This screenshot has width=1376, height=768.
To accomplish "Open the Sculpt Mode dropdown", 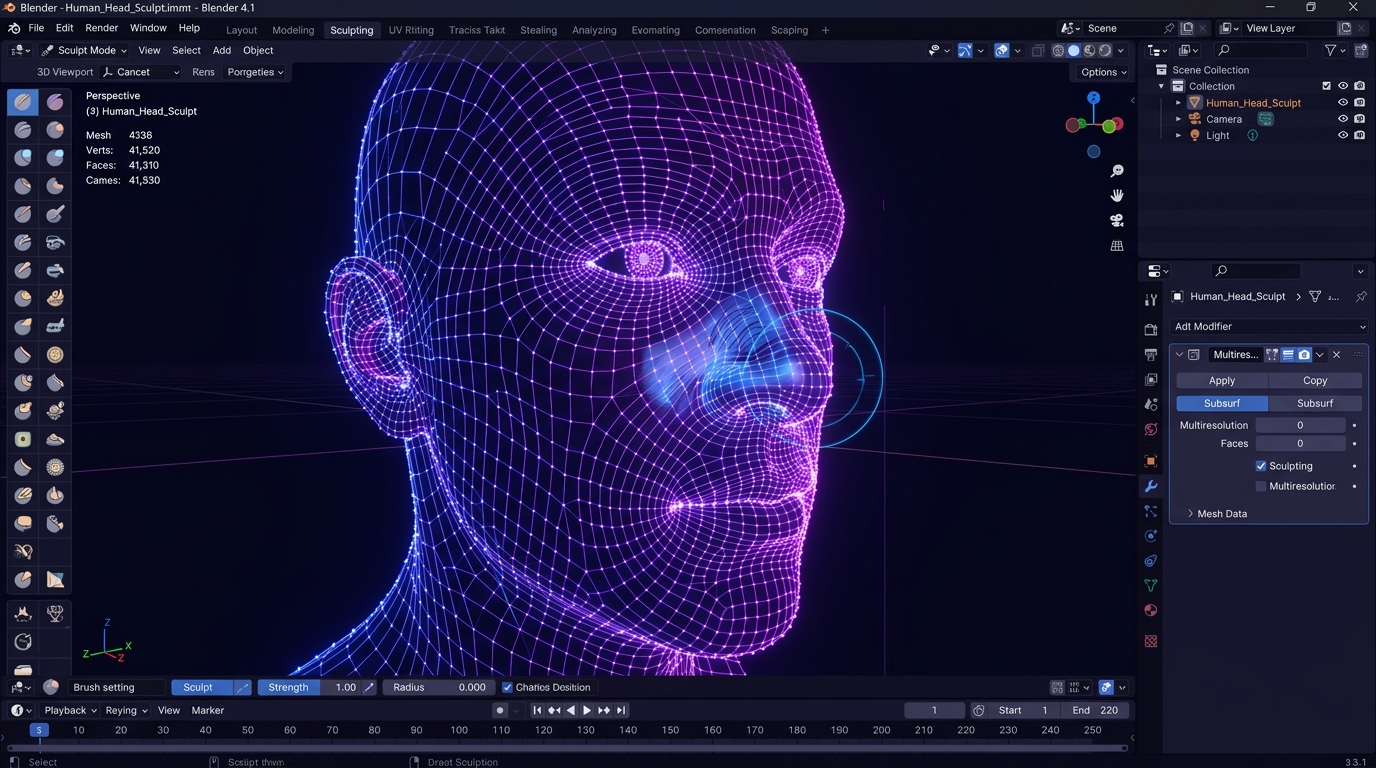I will (84, 50).
